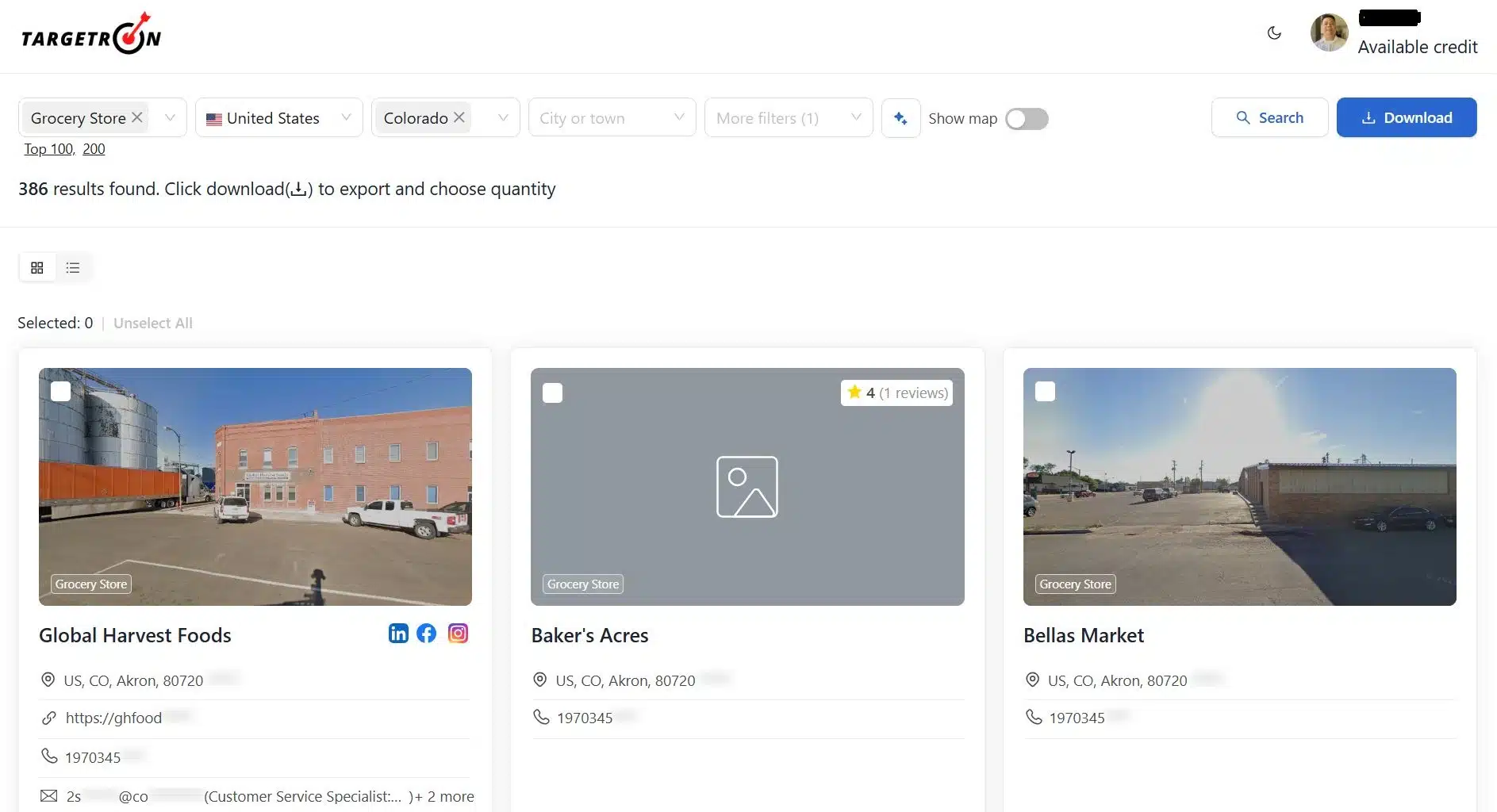Remove the Grocery Store filter tag
The width and height of the screenshot is (1497, 812).
(x=137, y=117)
